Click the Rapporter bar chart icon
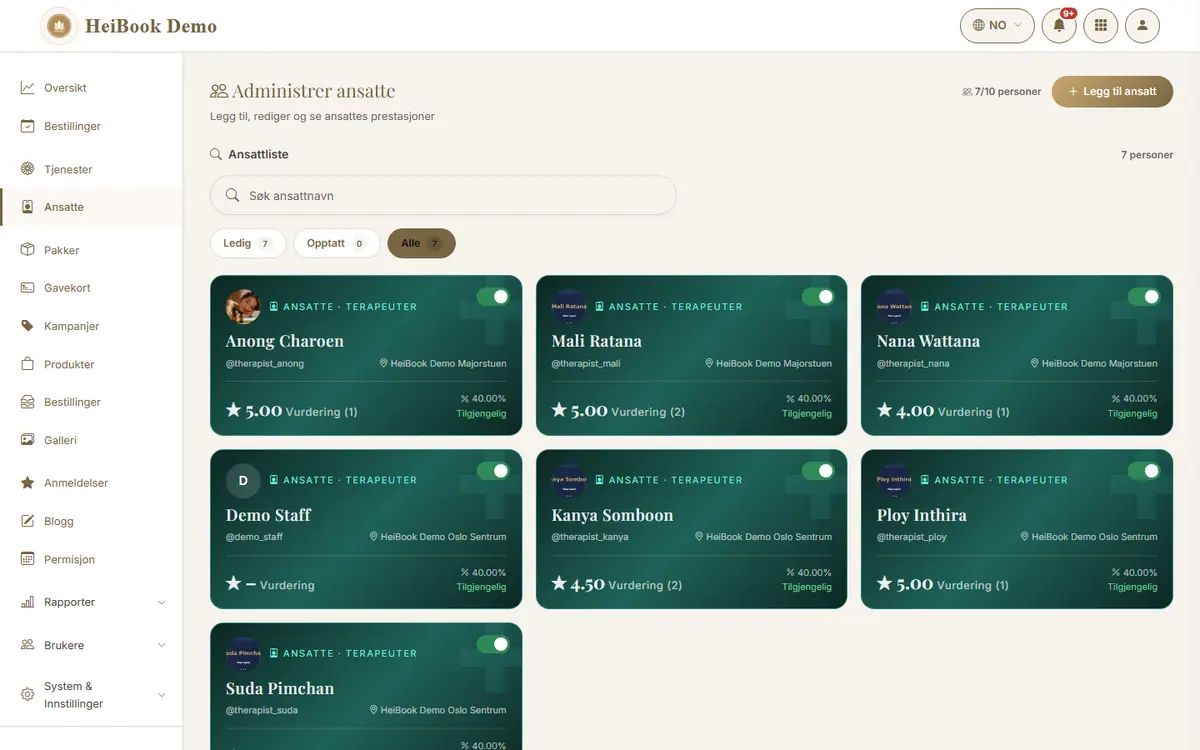The height and width of the screenshot is (750, 1200). (x=27, y=602)
